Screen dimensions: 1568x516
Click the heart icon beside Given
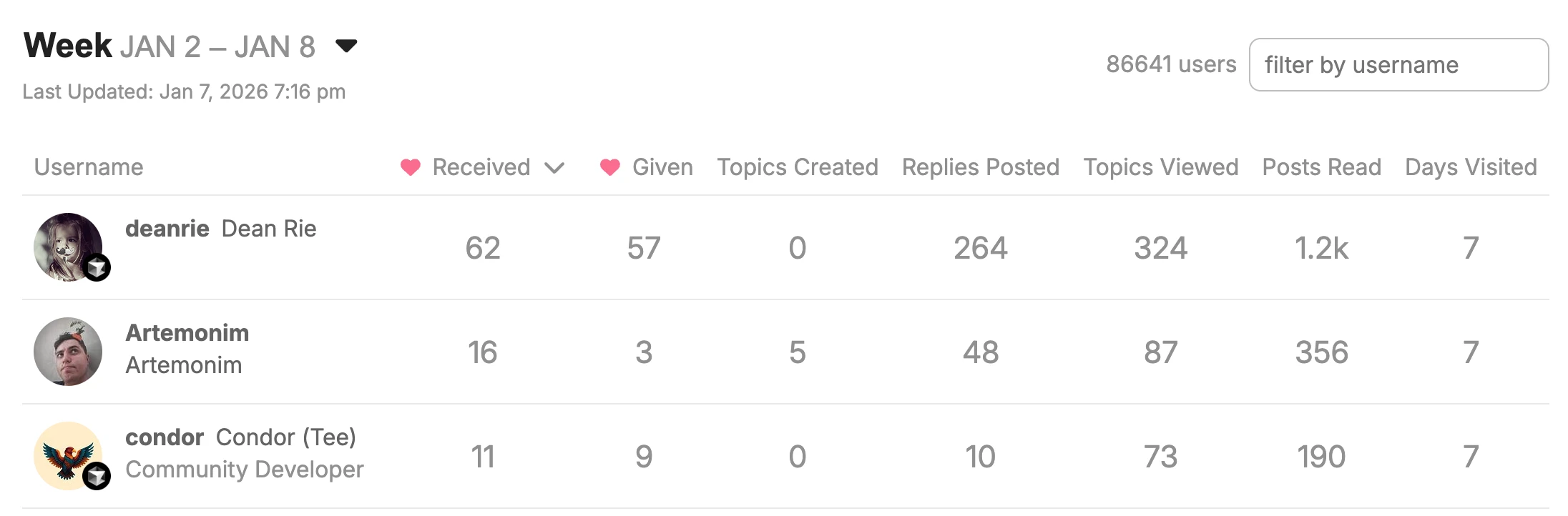610,167
